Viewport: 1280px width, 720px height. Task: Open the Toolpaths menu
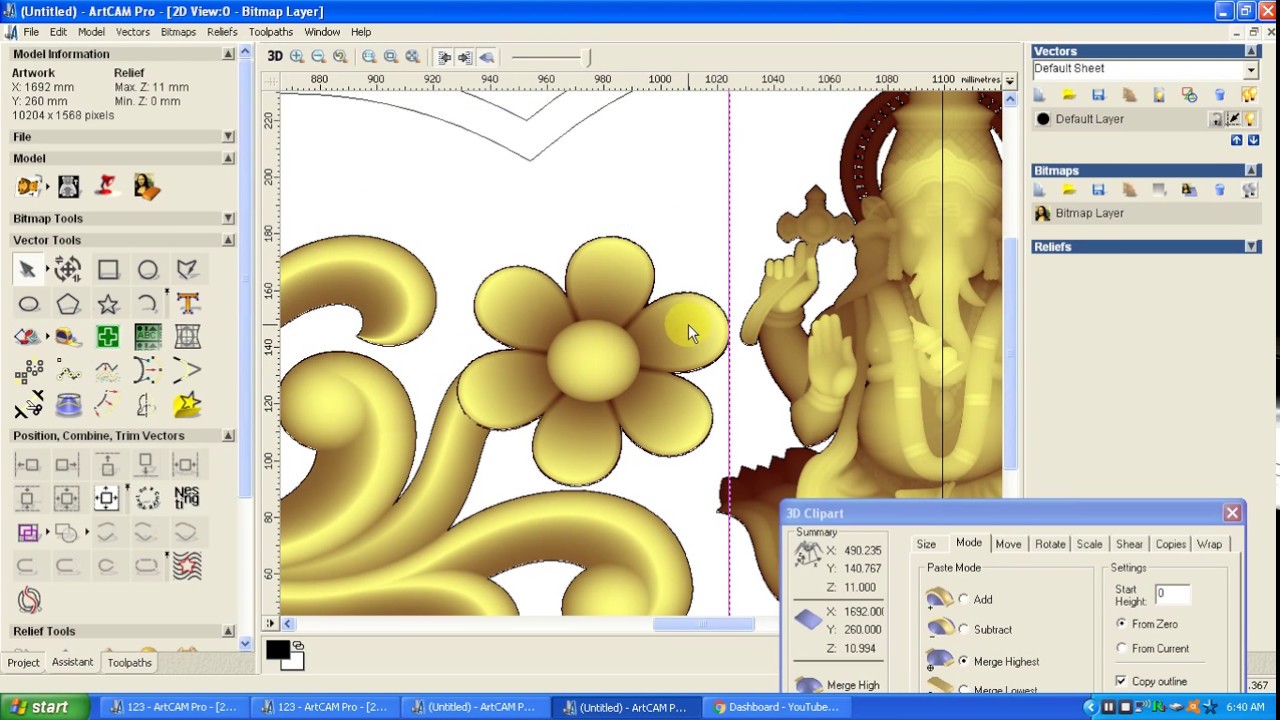[x=271, y=32]
